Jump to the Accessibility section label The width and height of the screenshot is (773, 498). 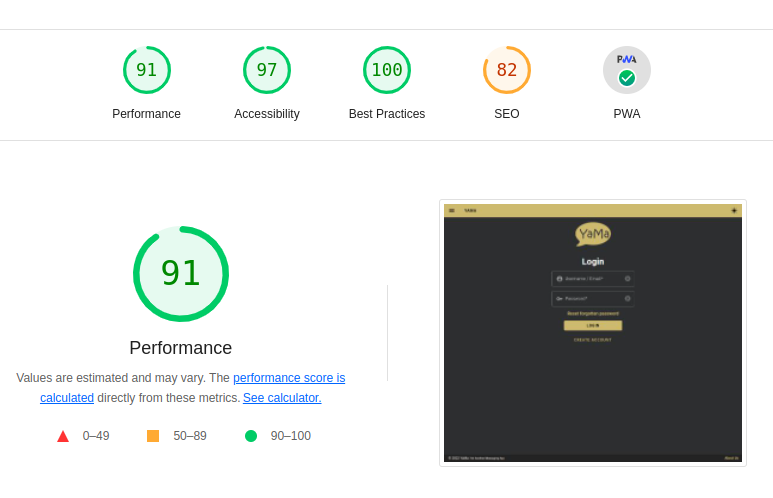coord(267,114)
